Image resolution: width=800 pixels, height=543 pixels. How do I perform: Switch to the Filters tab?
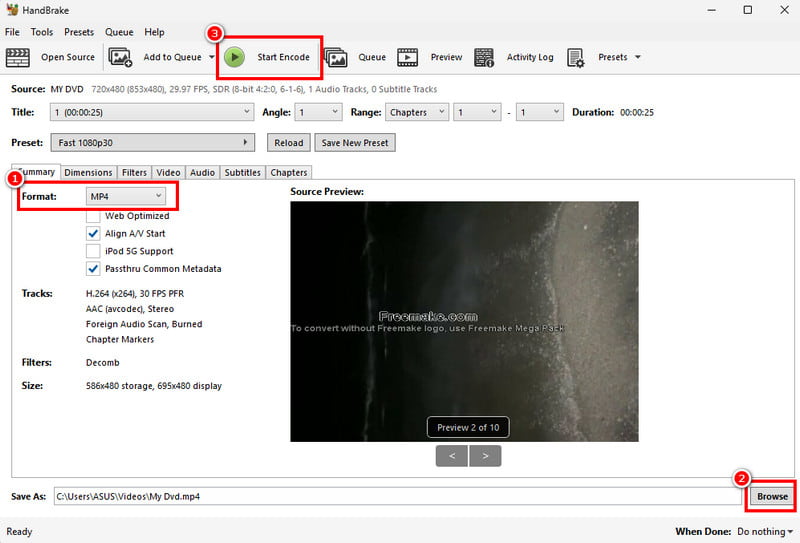(x=134, y=172)
